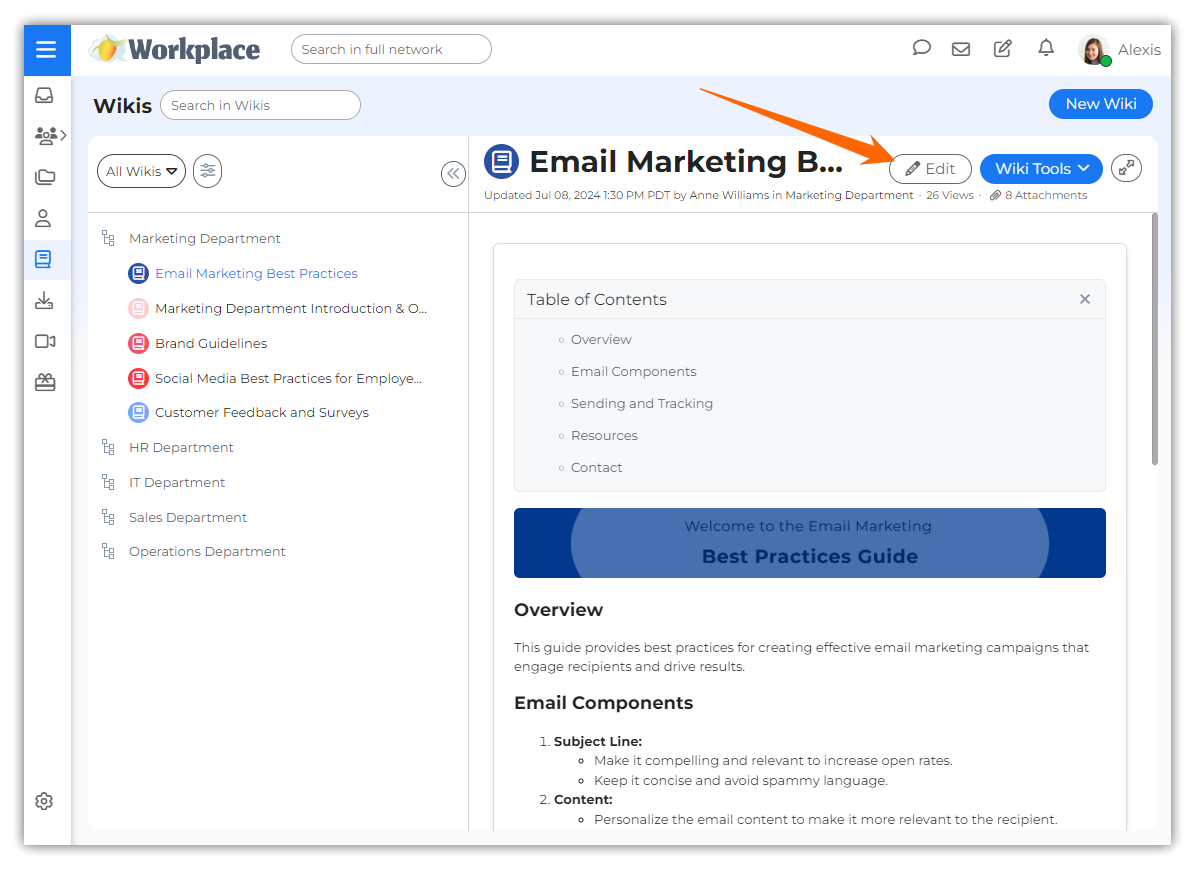1195x871 pixels.
Task: Jump to Sending and Tracking section
Action: coord(641,403)
